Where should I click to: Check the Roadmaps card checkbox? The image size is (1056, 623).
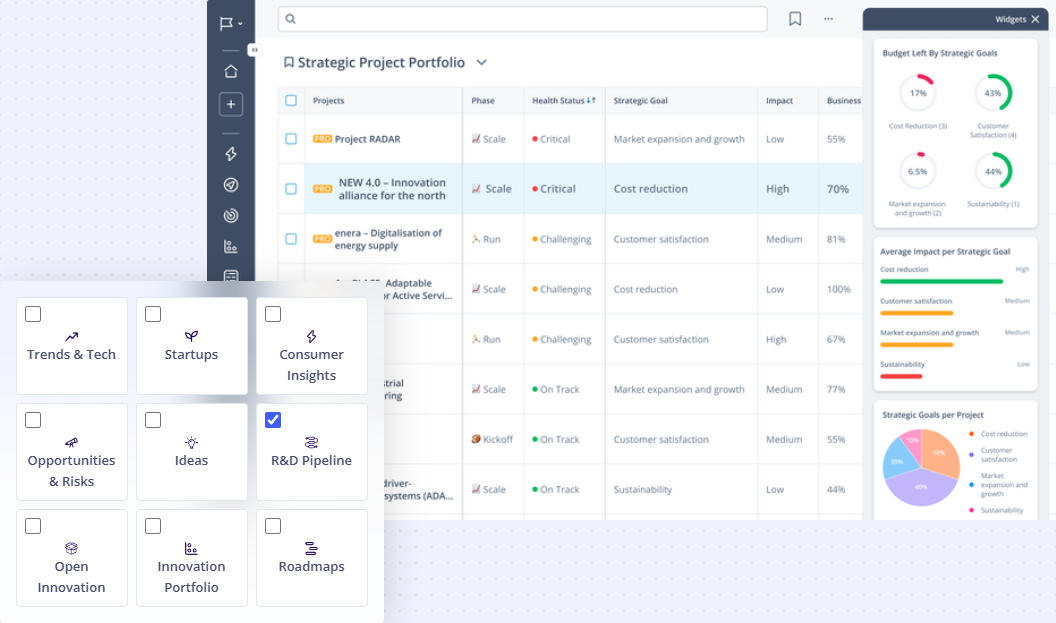[273, 526]
